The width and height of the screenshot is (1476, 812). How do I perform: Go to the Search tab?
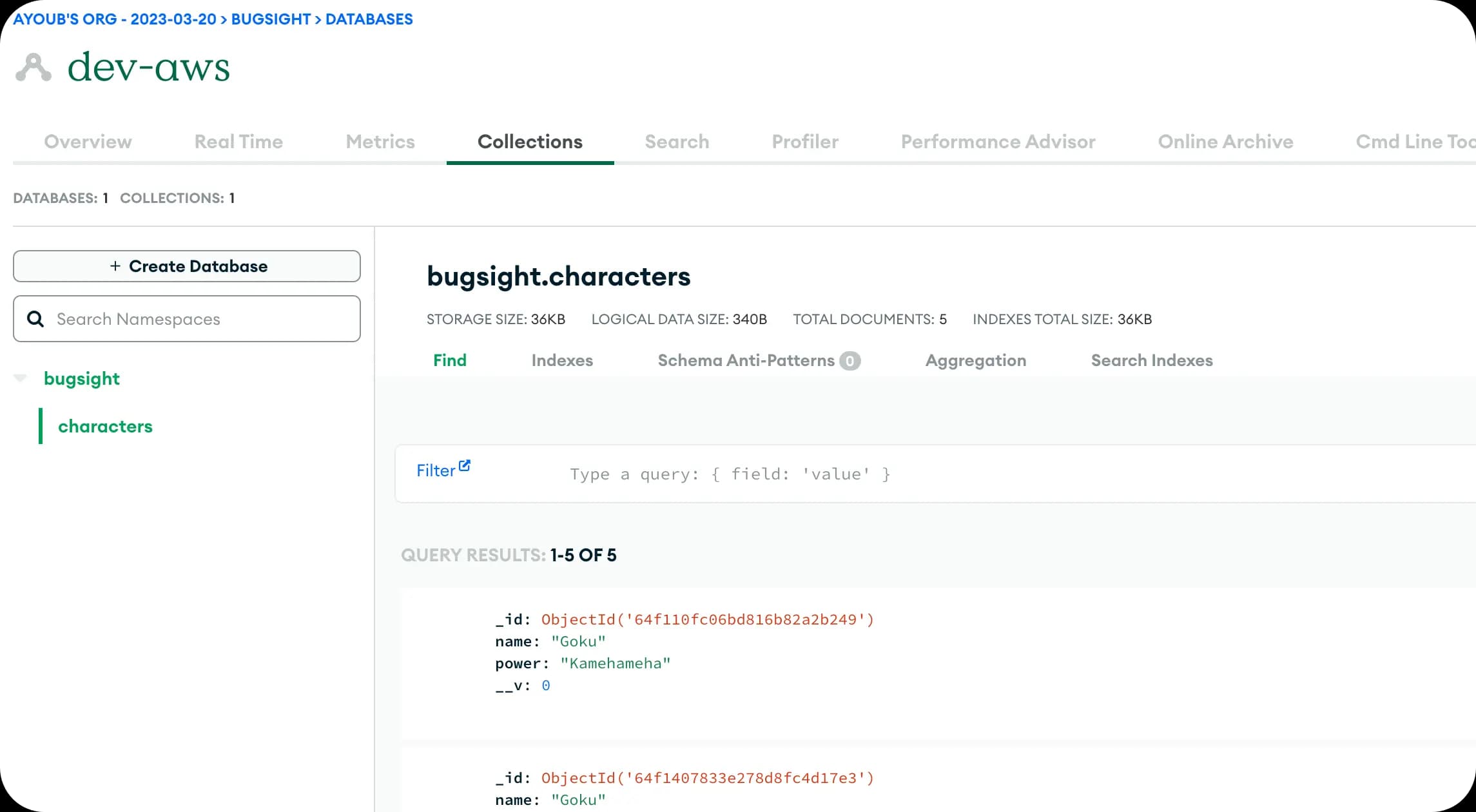click(x=677, y=142)
